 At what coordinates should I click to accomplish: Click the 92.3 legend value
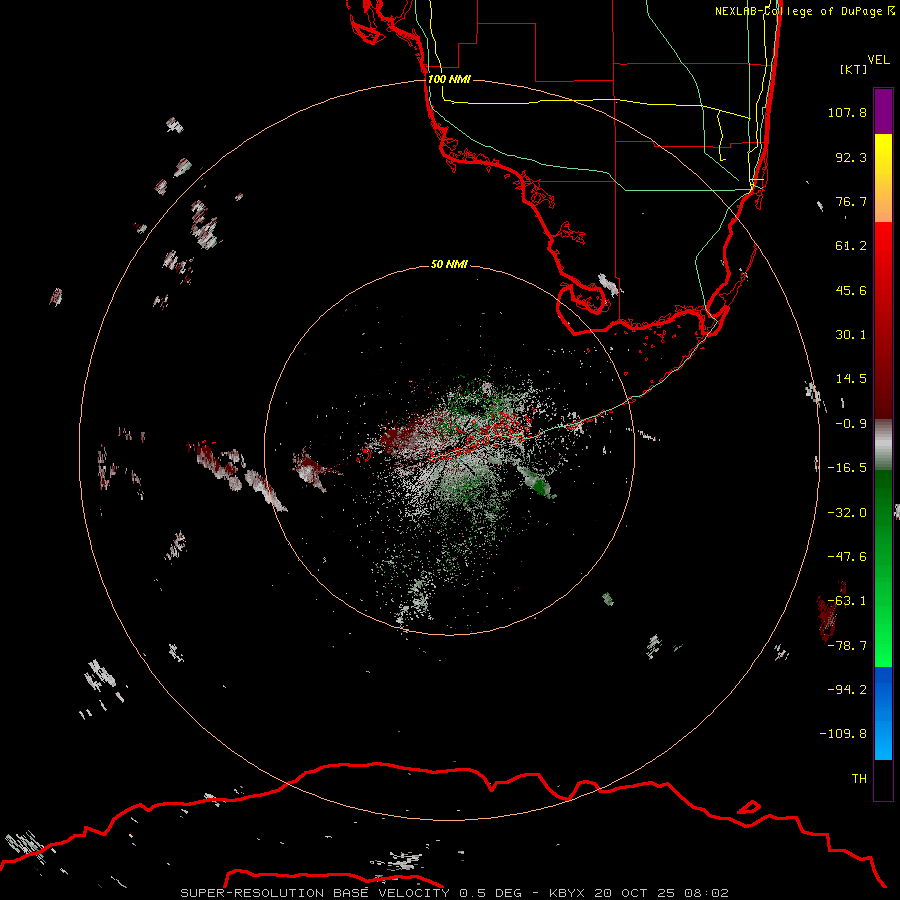pyautogui.click(x=851, y=157)
